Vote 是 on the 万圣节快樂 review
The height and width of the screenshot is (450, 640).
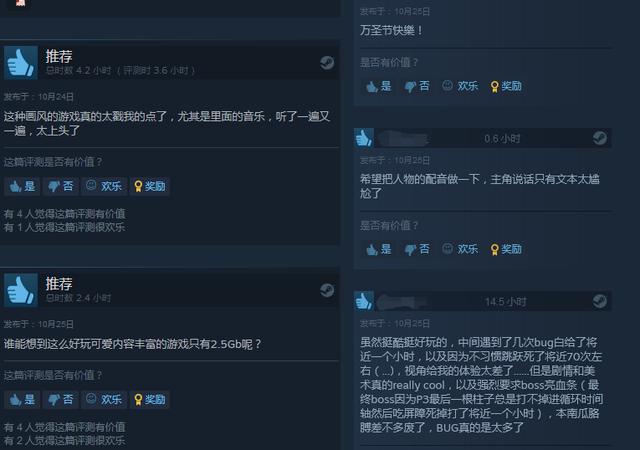(379, 86)
